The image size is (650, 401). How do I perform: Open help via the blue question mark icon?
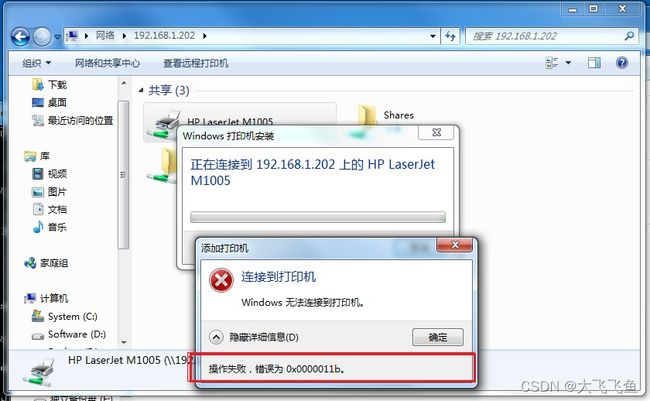(x=622, y=63)
